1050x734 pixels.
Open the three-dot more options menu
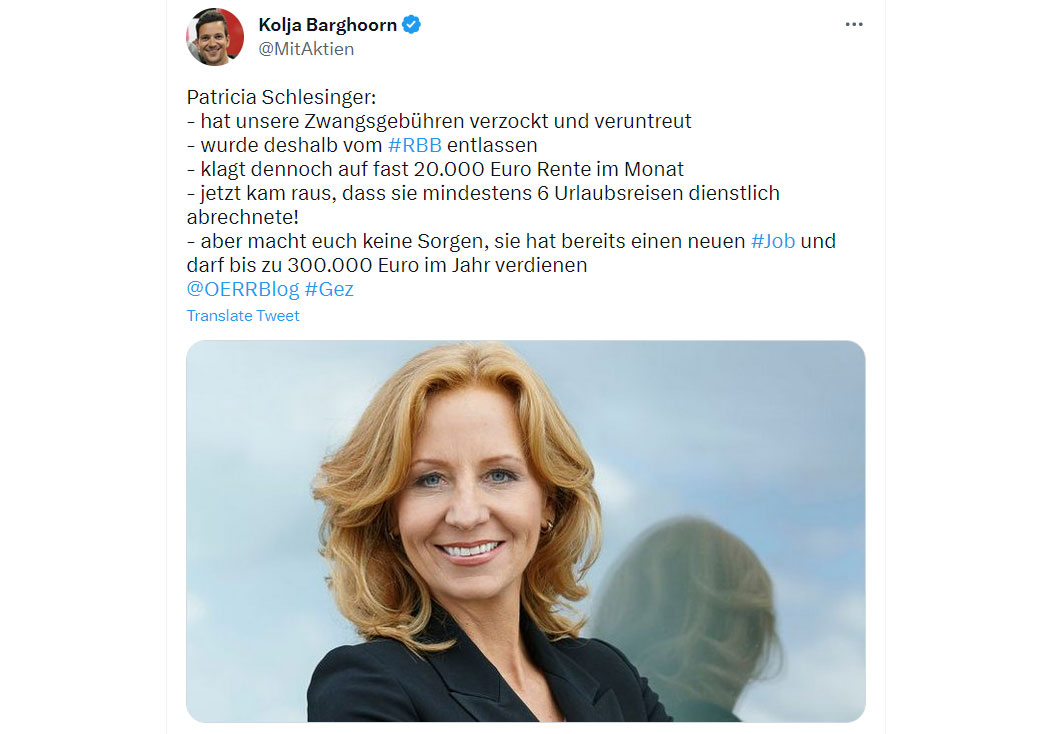click(854, 25)
